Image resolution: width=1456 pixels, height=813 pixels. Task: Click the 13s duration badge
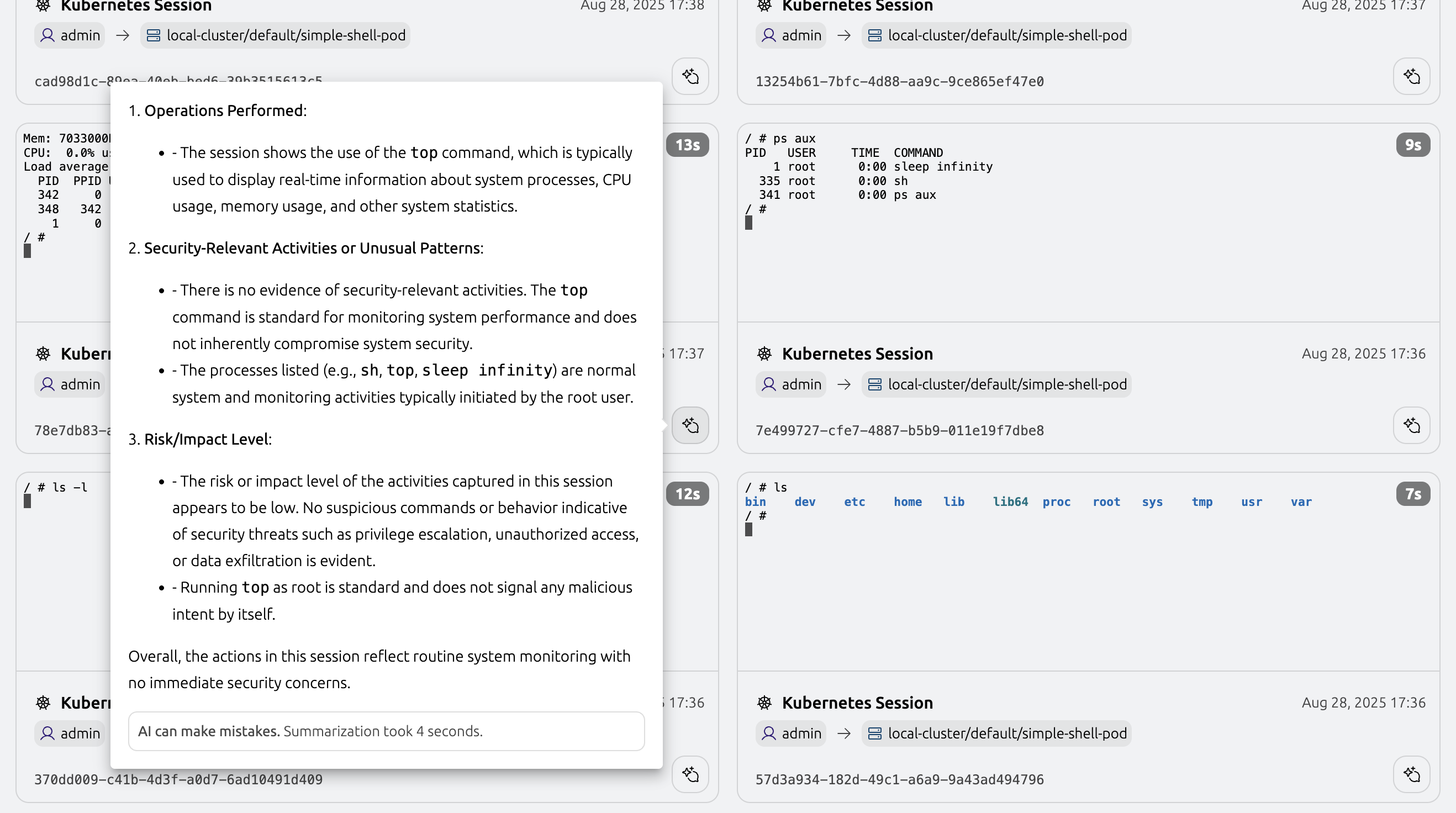click(687, 145)
